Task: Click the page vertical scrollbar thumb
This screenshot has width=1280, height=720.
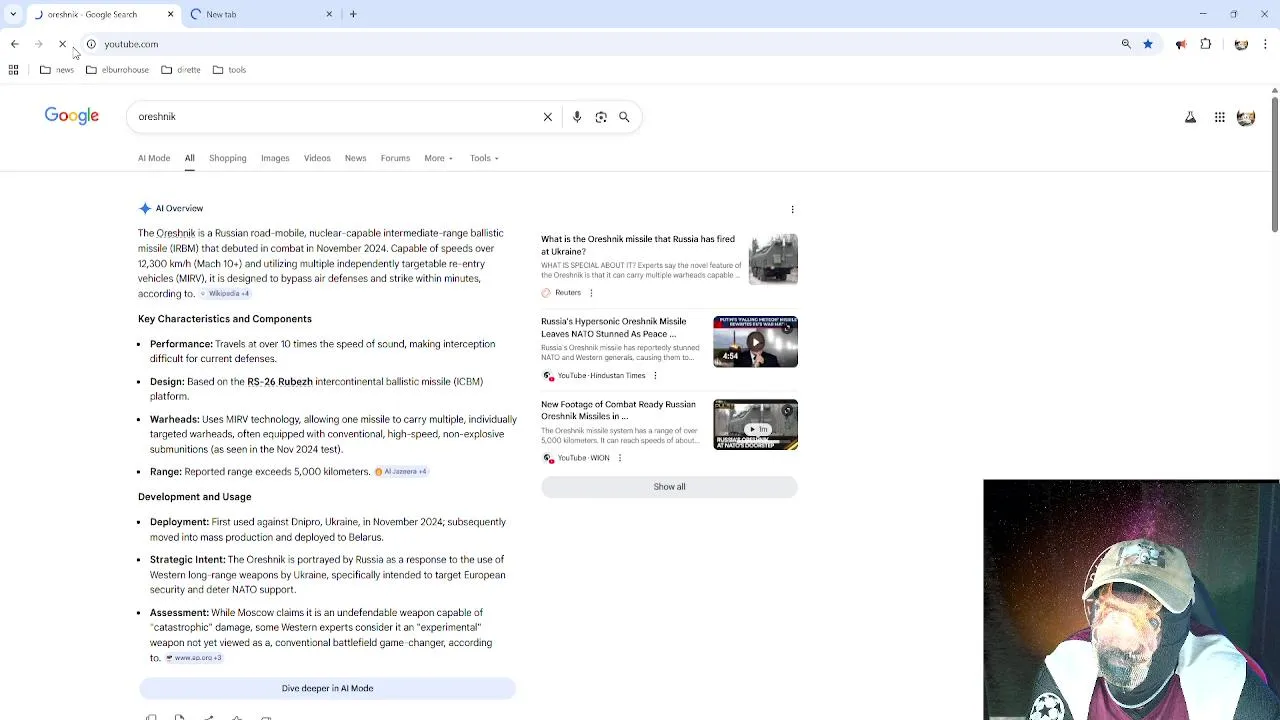Action: coord(1274,165)
